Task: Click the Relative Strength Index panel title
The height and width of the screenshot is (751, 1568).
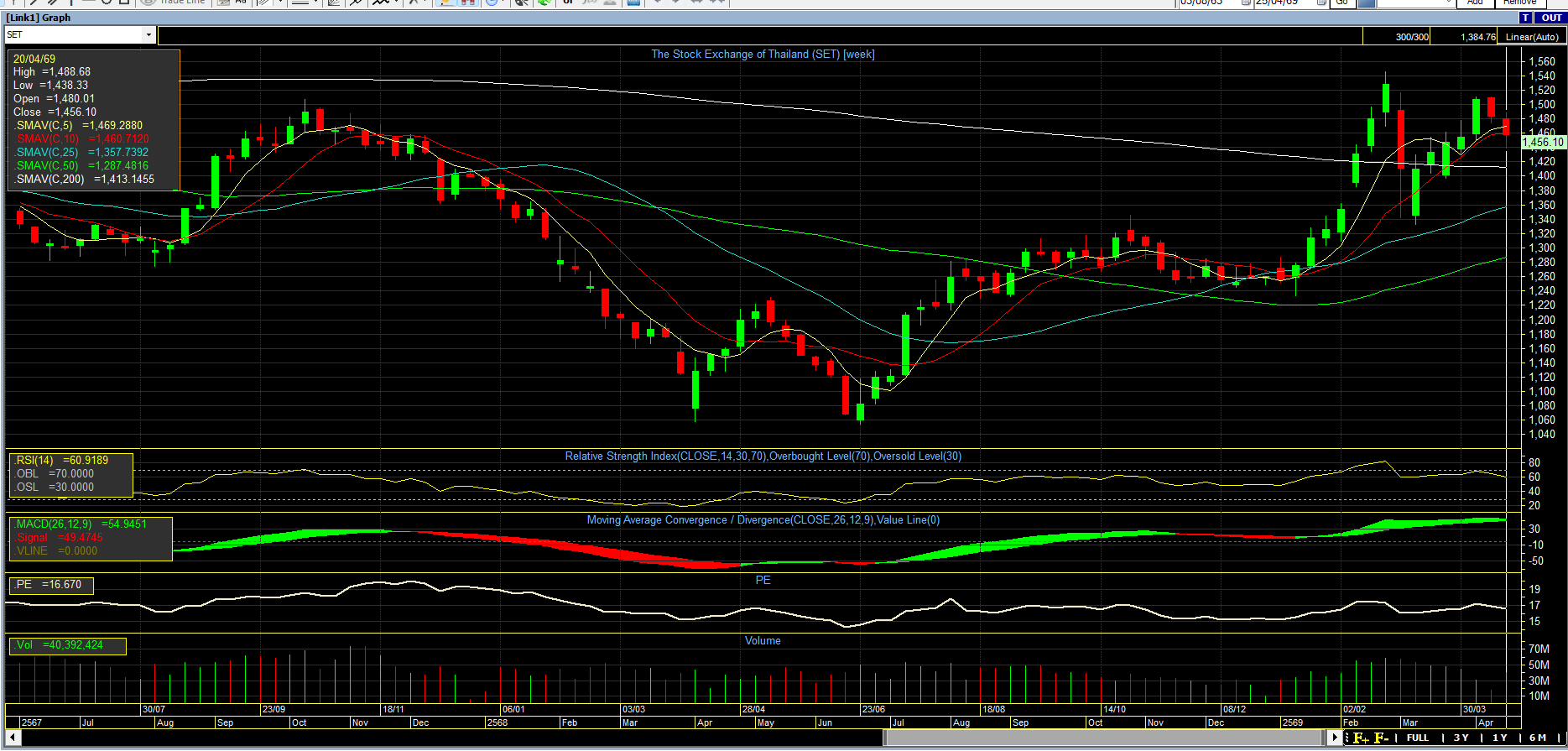Action: click(x=763, y=456)
